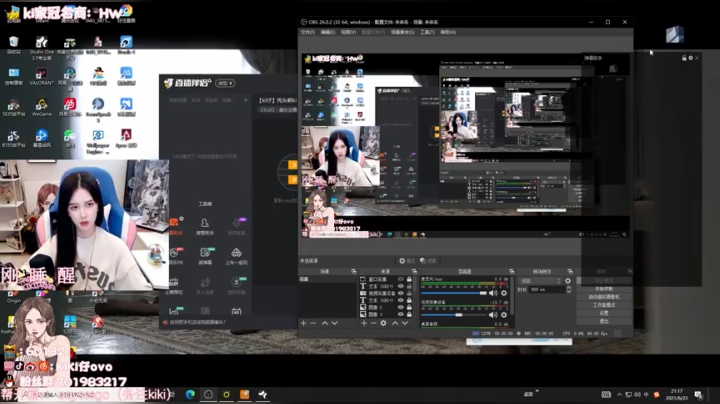Open 直播伴侣 app from taskbar
This screenshot has height=404, width=720.
[263, 394]
